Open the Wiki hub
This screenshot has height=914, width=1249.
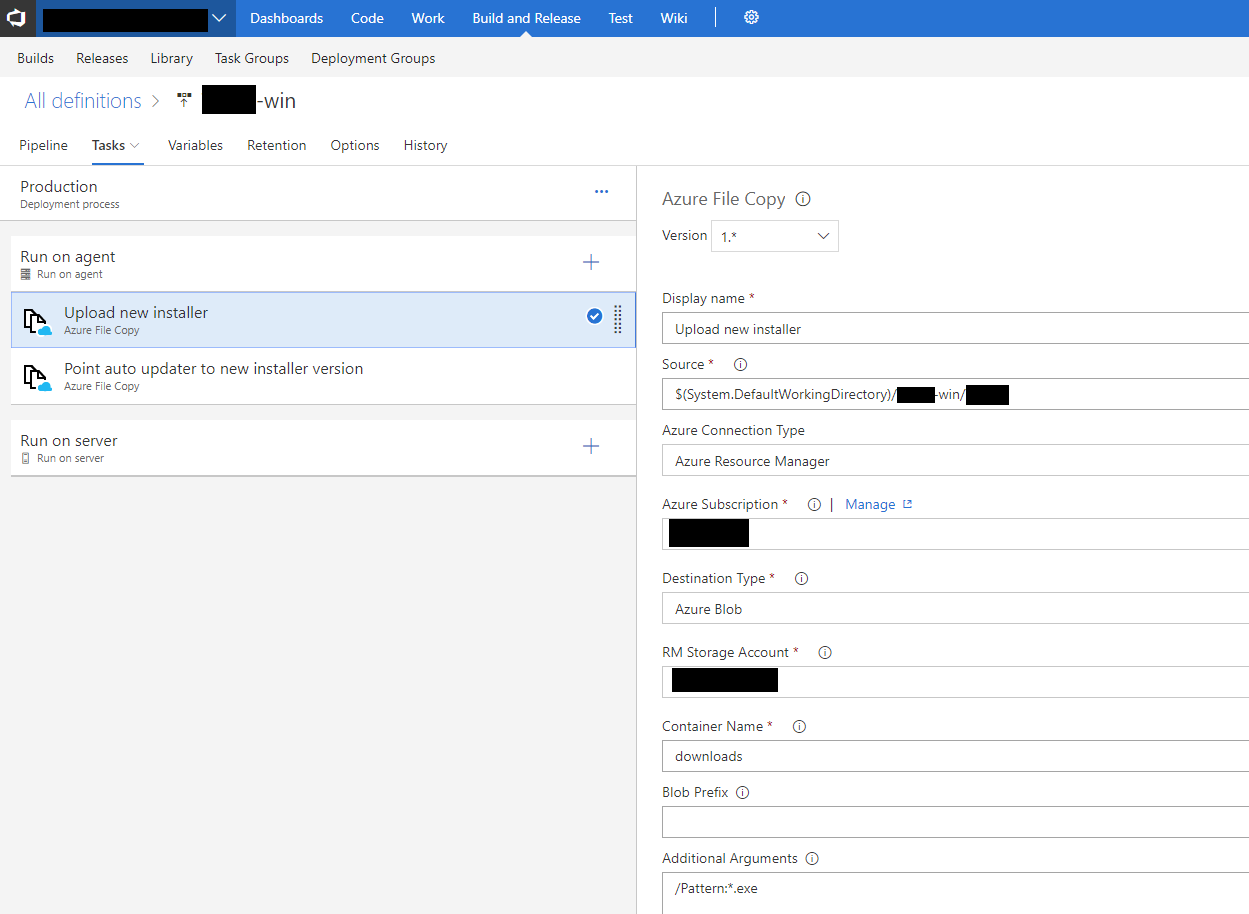(x=674, y=18)
